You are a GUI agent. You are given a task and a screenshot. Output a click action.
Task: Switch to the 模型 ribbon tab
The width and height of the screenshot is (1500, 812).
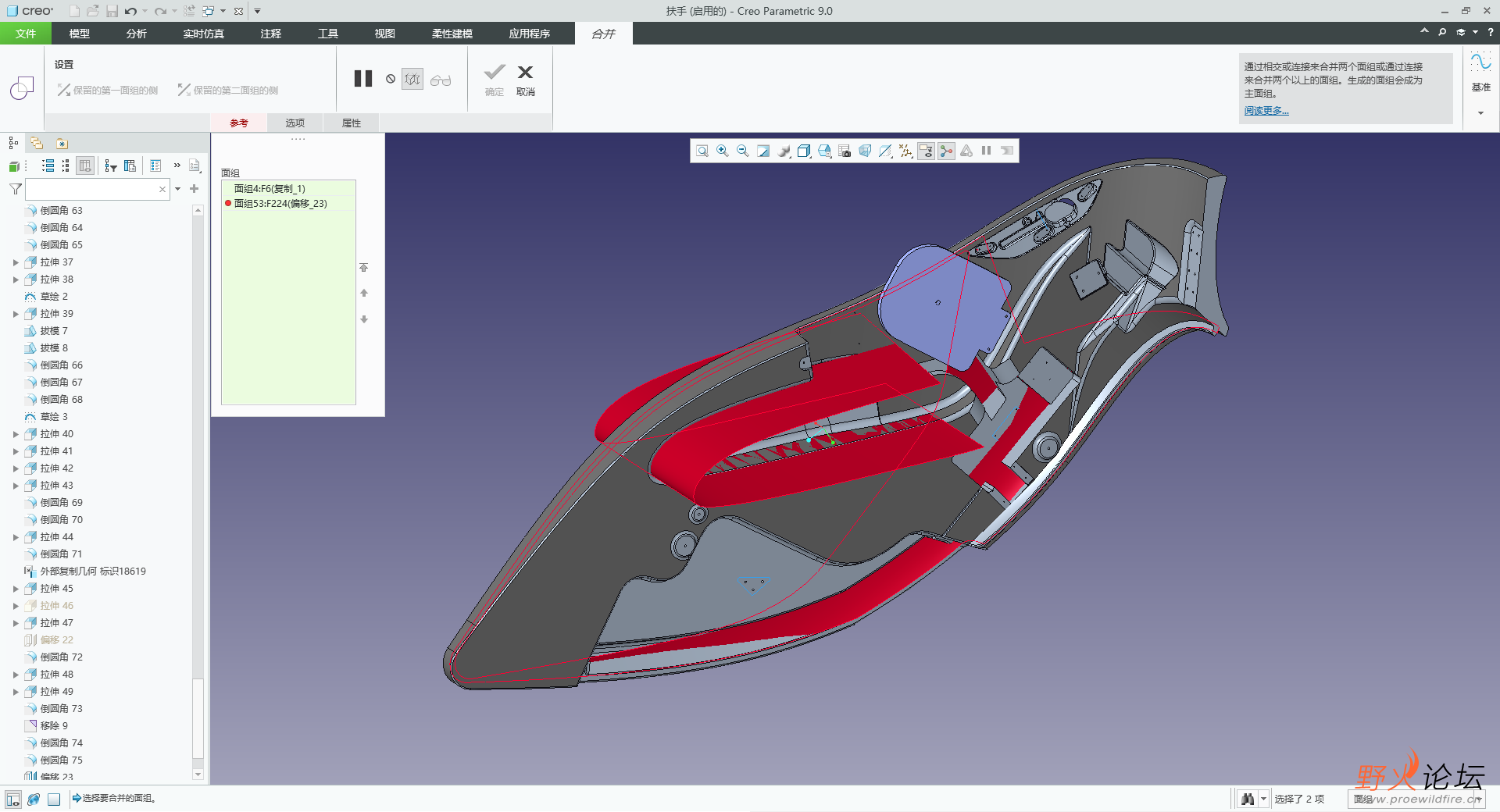click(80, 34)
